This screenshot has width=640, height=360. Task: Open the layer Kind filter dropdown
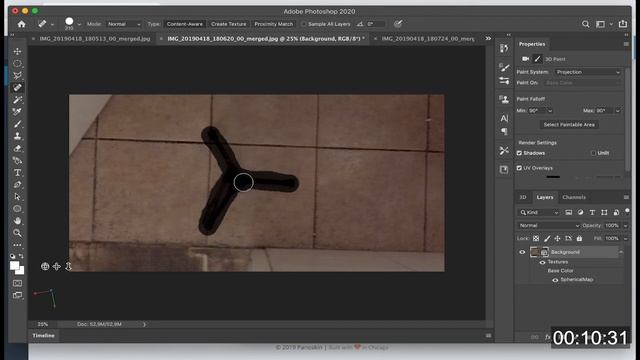539,212
